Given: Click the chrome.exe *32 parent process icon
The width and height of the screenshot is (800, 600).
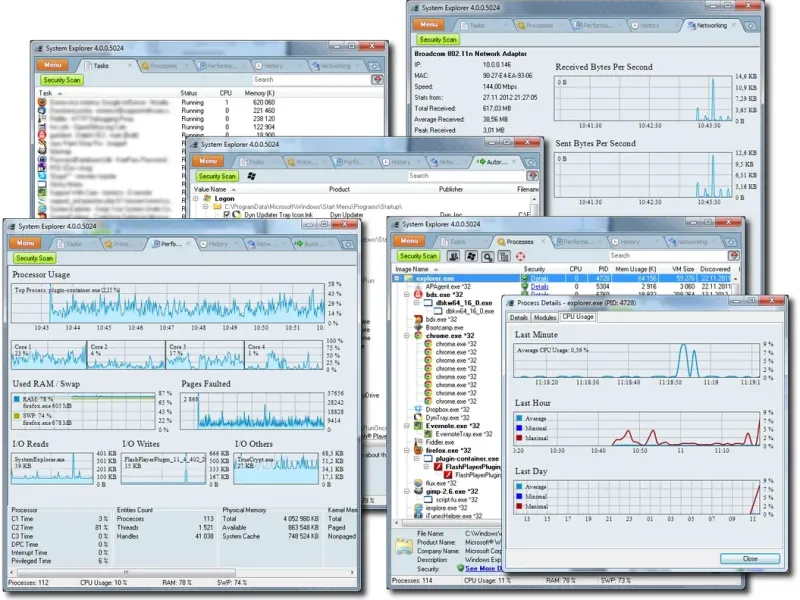Looking at the screenshot, I should pyautogui.click(x=418, y=336).
